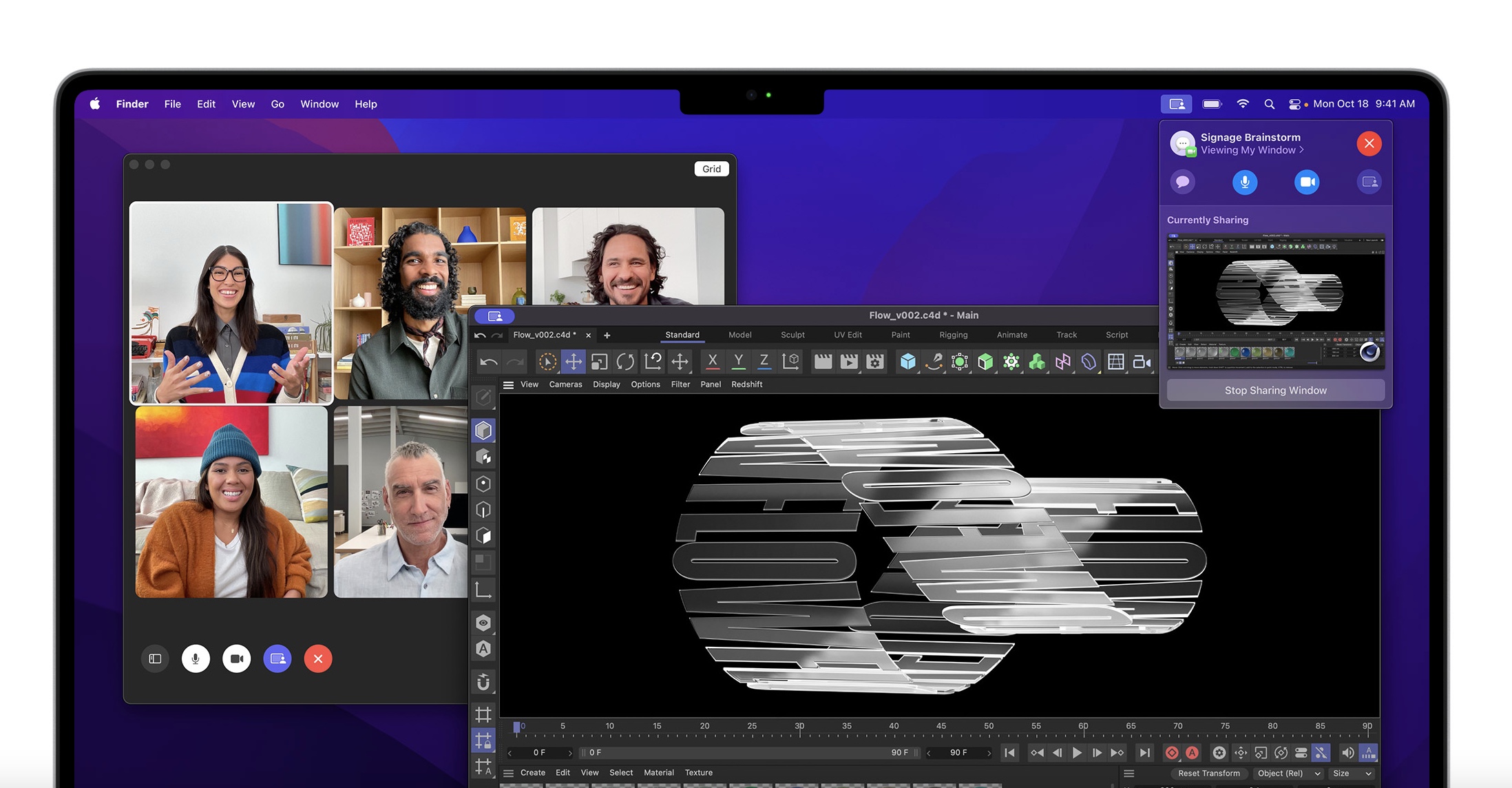End the FaceTime call with red X

point(318,659)
